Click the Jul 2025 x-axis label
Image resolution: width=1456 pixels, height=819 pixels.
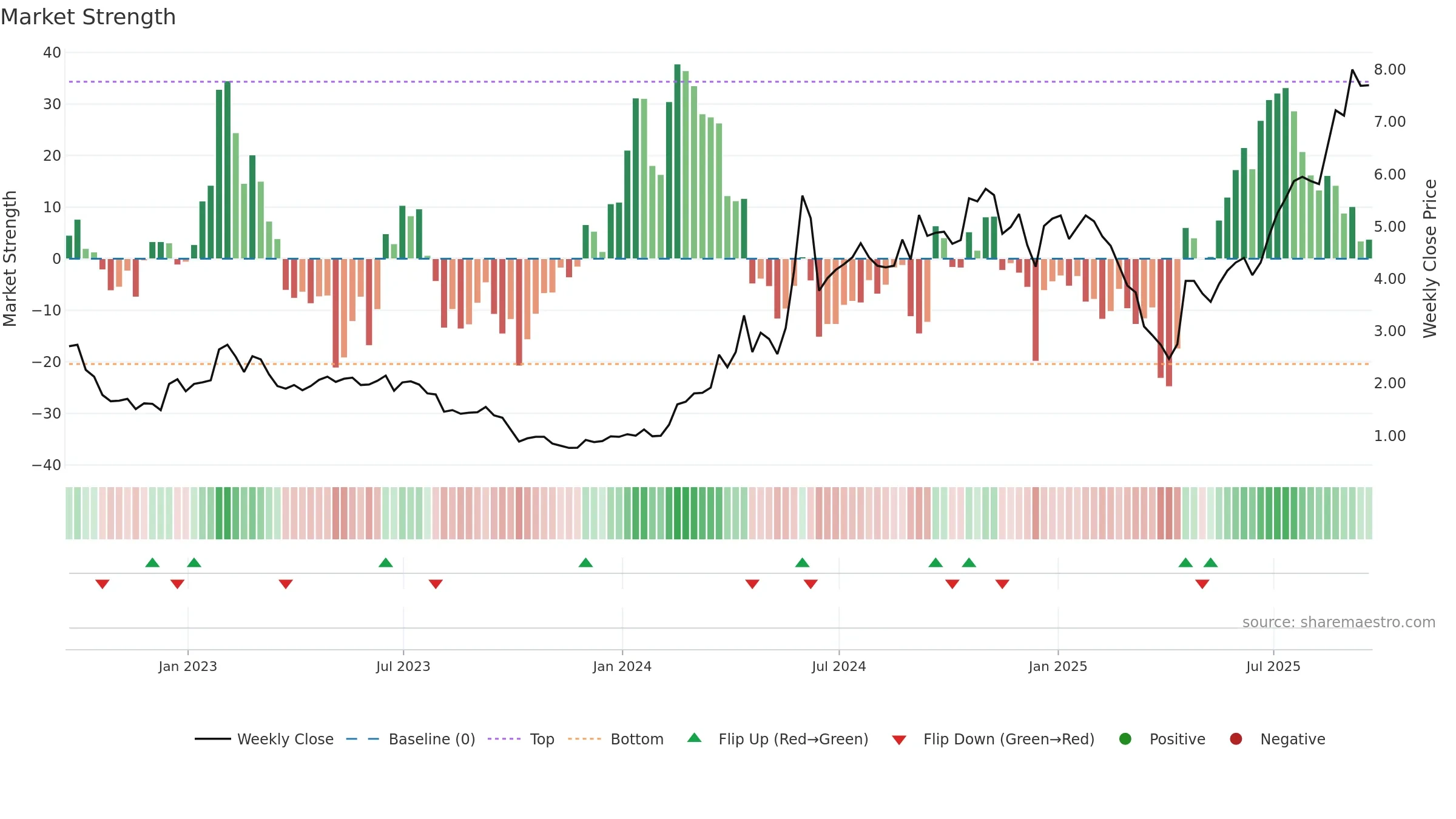coord(1273,666)
